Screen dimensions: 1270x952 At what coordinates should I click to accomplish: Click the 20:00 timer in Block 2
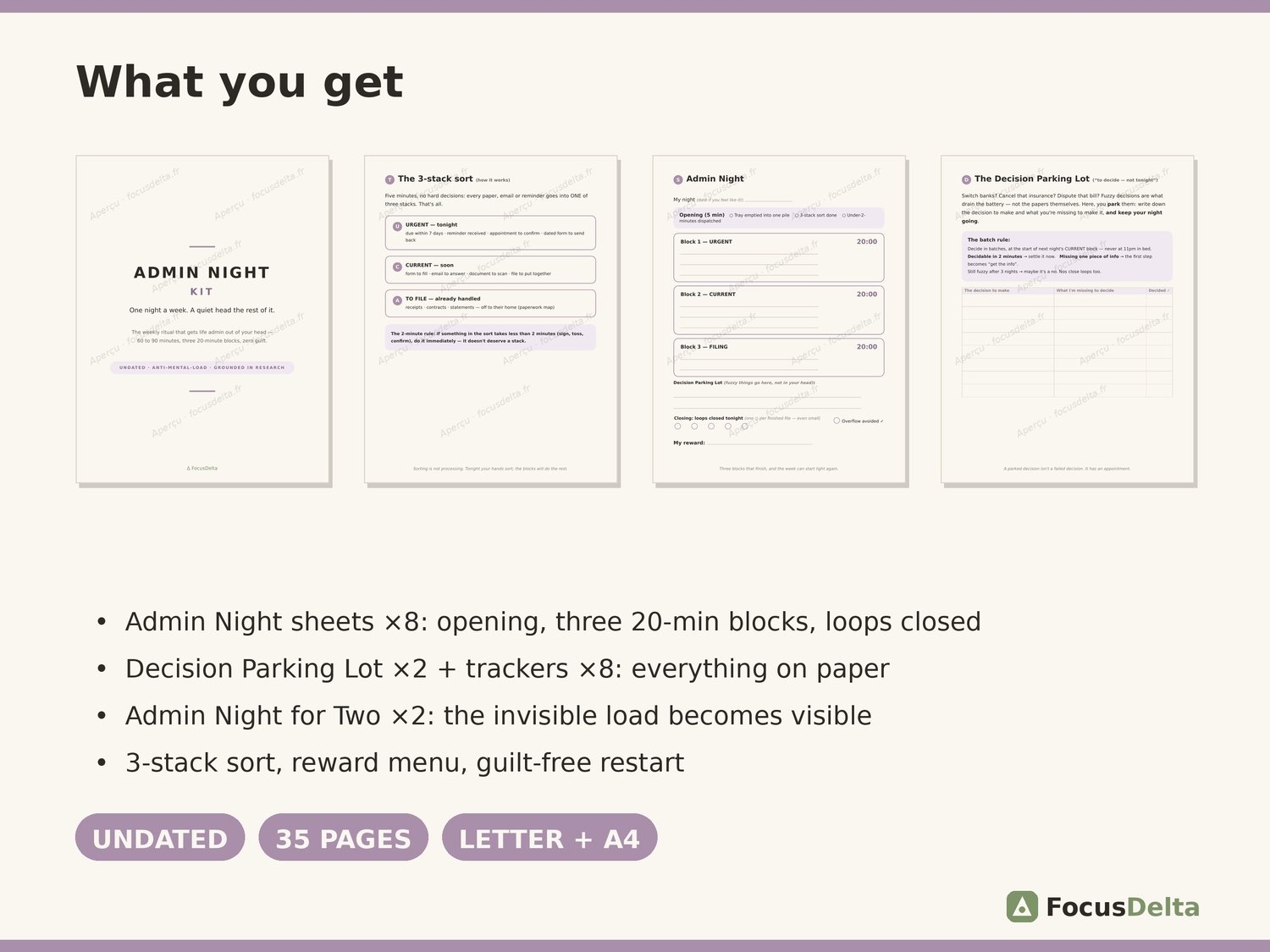(867, 294)
